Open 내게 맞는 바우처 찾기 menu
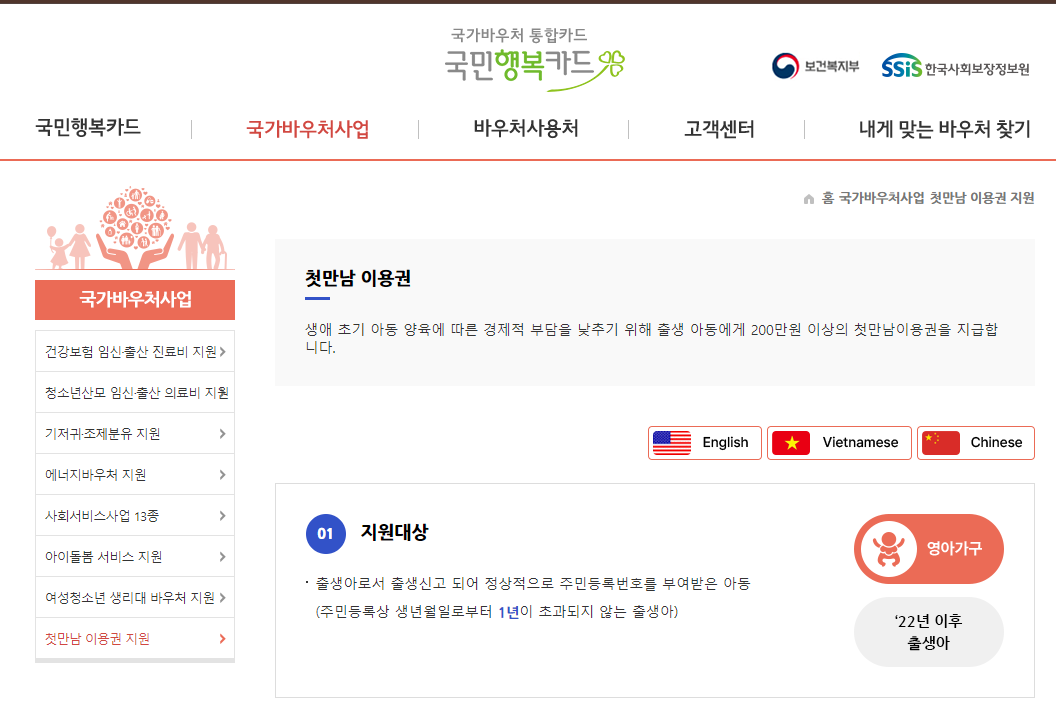Image resolution: width=1056 pixels, height=711 pixels. tap(944, 129)
